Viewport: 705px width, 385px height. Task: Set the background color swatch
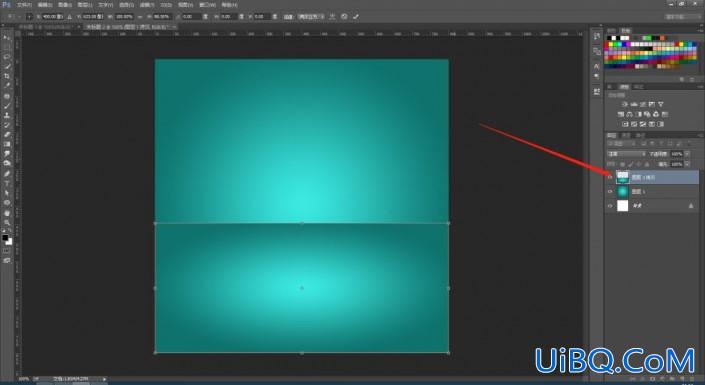click(9, 242)
